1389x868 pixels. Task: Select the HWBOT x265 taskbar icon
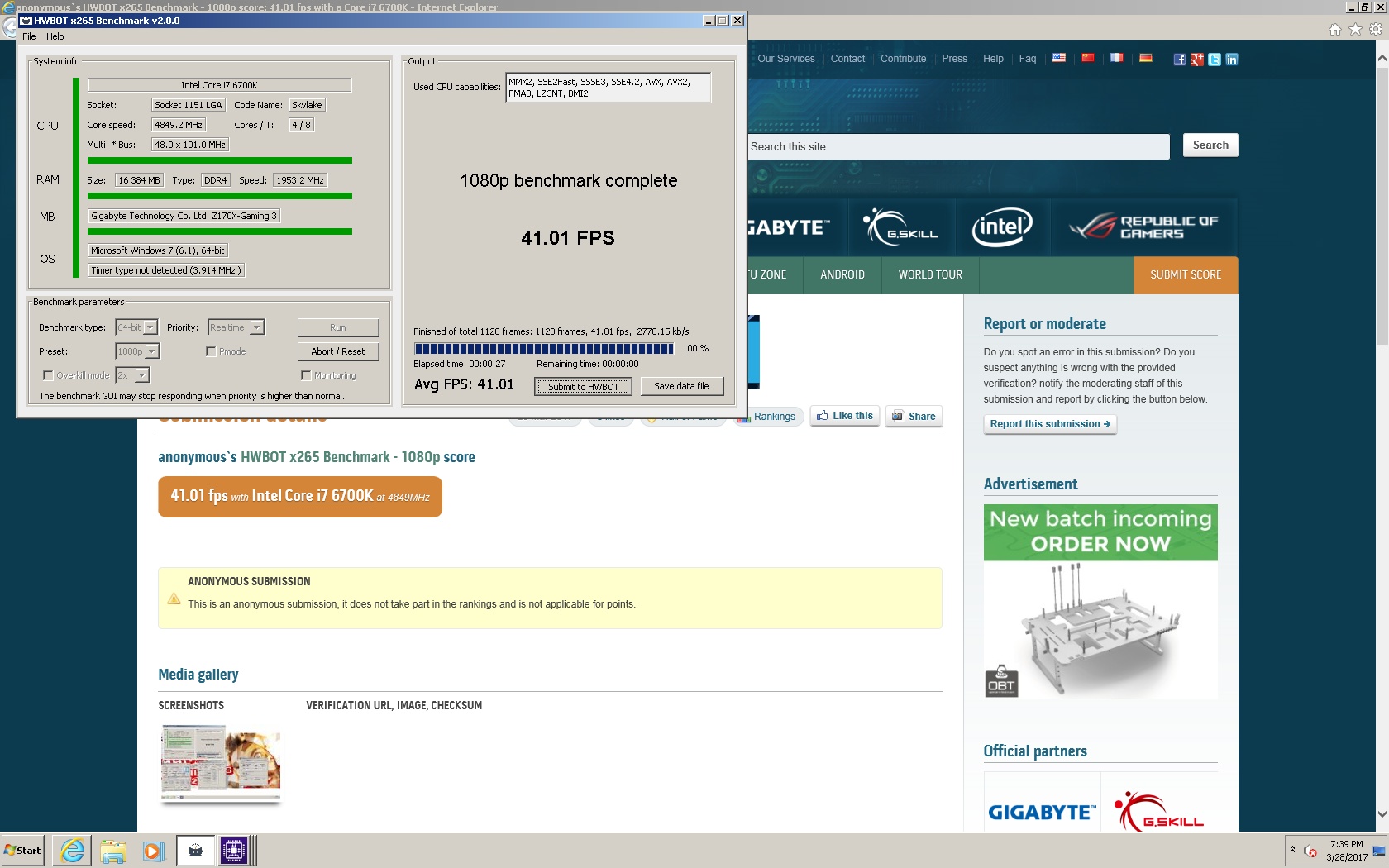(196, 851)
